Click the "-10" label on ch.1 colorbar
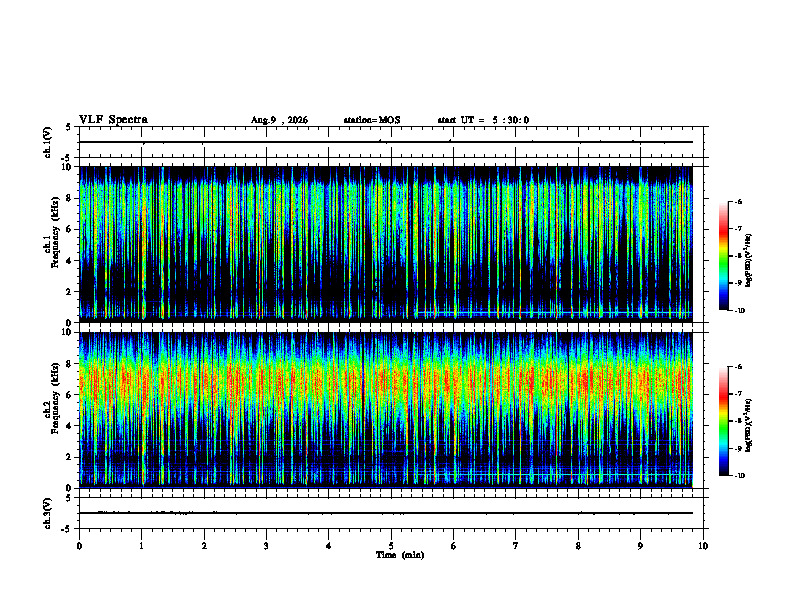792x612 pixels. pyautogui.click(x=739, y=311)
